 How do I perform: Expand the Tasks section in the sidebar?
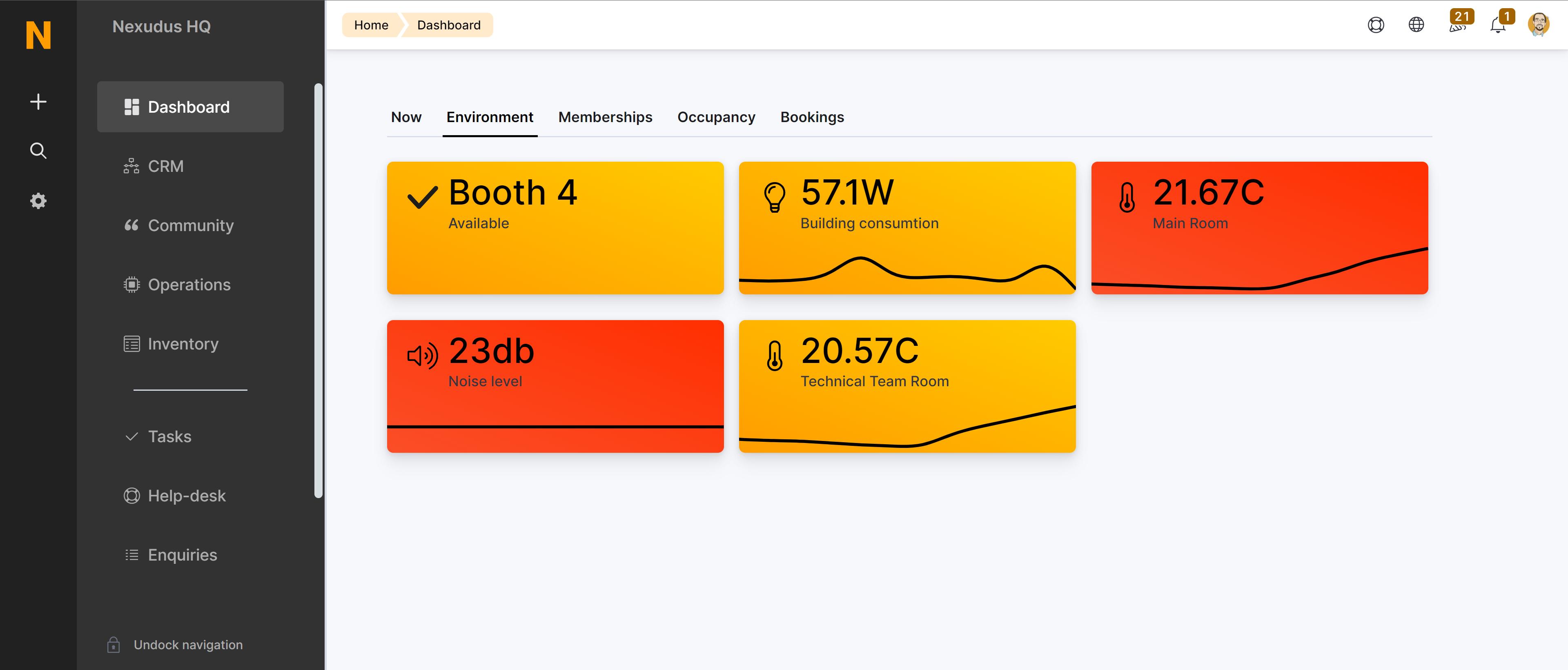point(170,435)
